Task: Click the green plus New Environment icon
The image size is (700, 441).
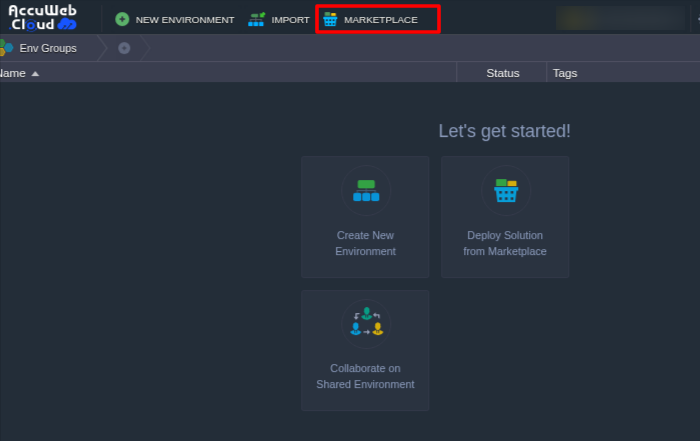Action: (x=122, y=19)
